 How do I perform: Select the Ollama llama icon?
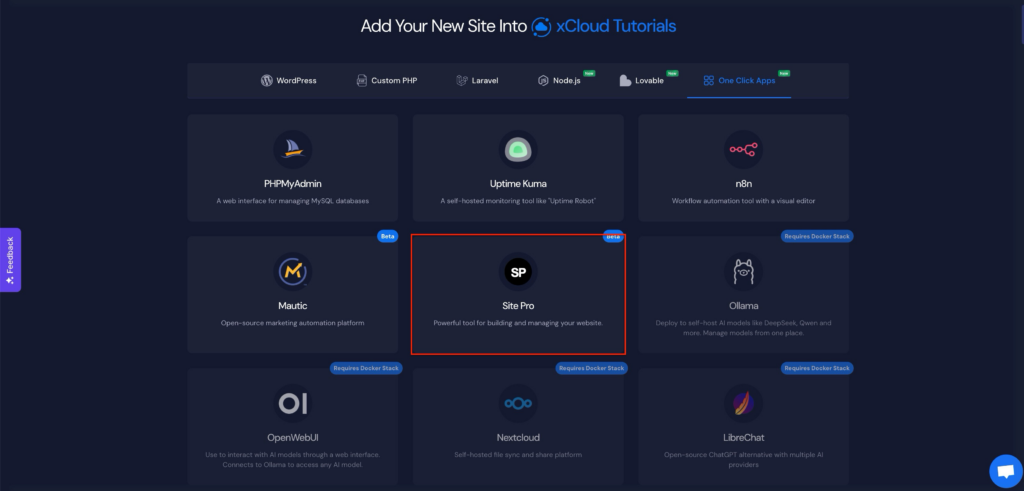coord(743,271)
